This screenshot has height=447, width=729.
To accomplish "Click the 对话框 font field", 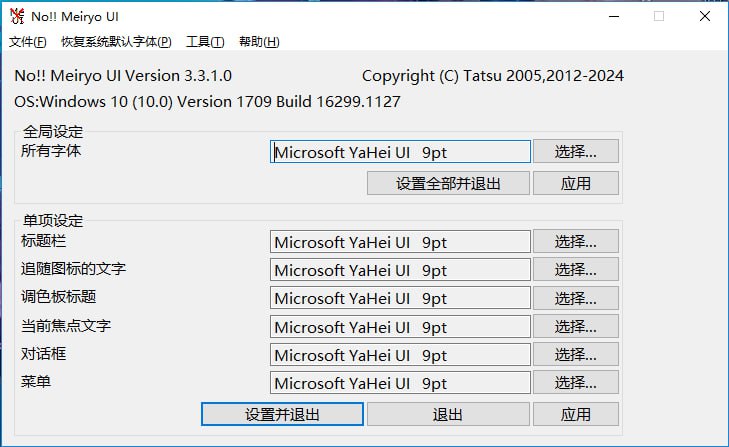I will point(400,355).
